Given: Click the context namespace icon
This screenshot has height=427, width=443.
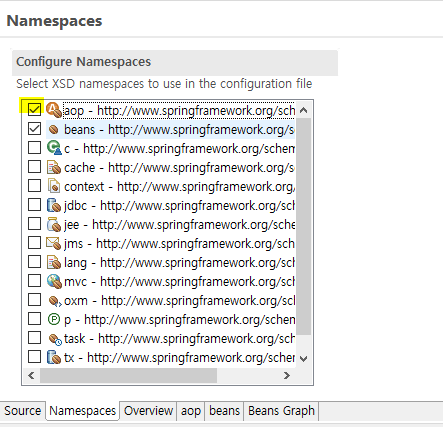Looking at the screenshot, I should [54, 186].
